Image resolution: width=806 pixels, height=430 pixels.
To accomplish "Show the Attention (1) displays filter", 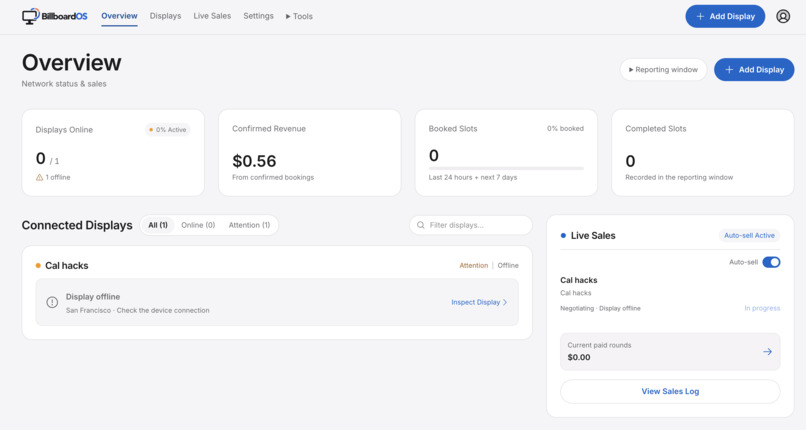I will pos(249,225).
